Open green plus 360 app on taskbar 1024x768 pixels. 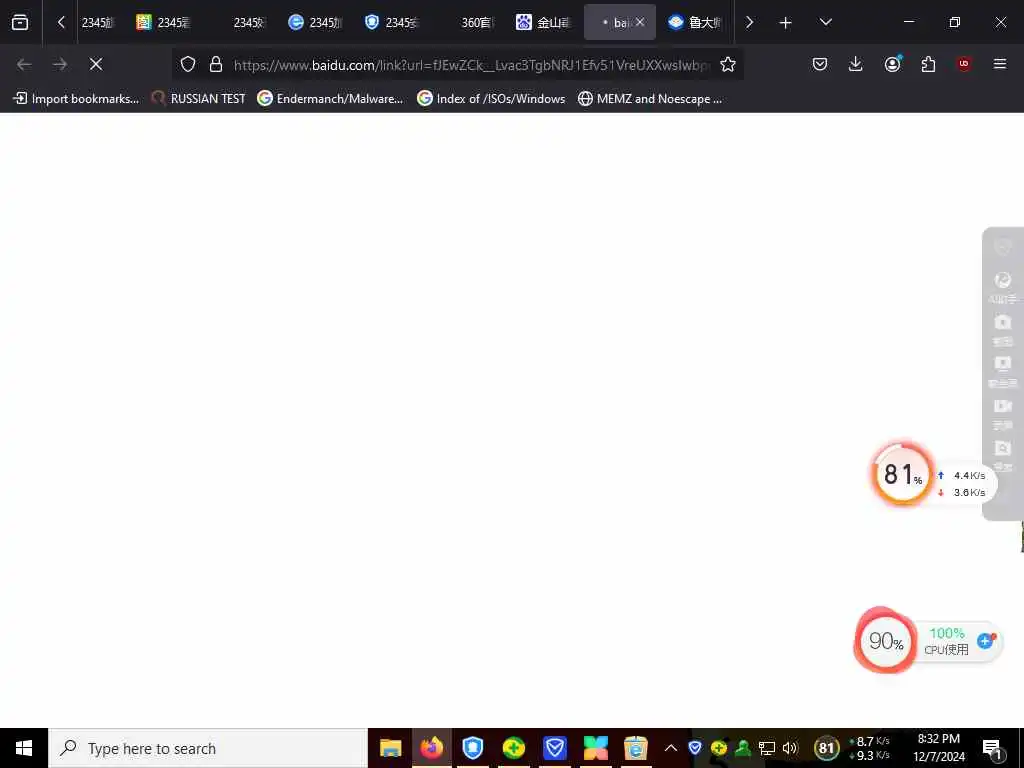514,748
